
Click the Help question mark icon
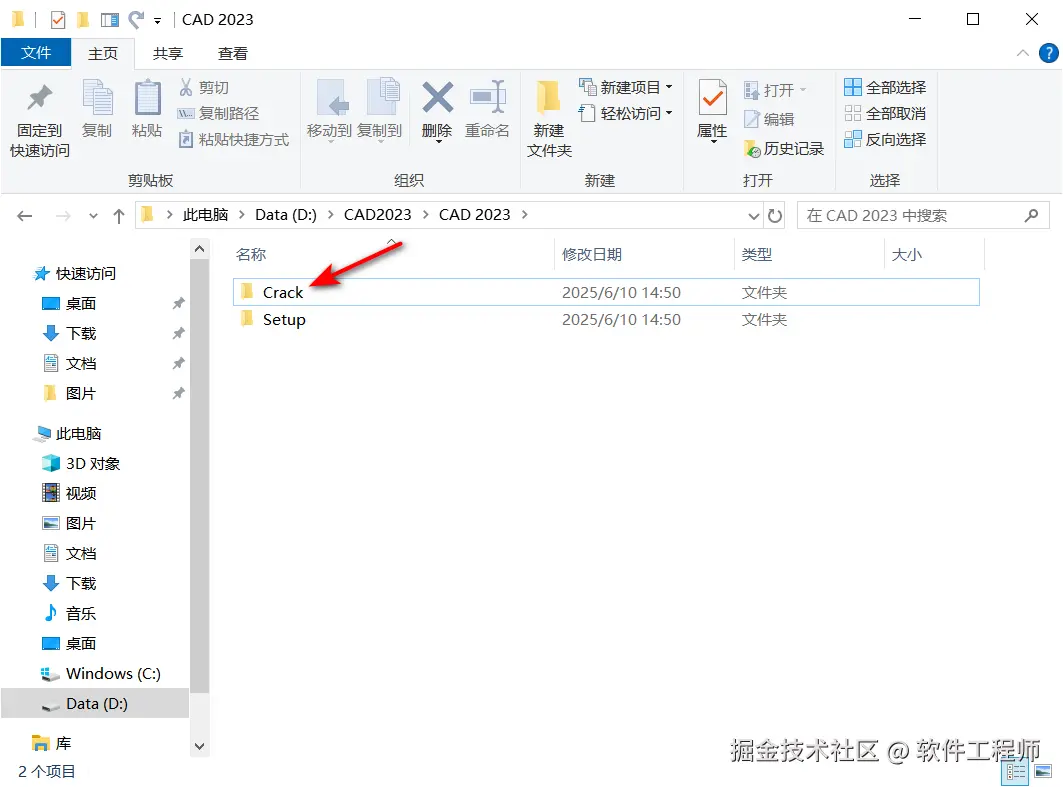[x=1048, y=53]
